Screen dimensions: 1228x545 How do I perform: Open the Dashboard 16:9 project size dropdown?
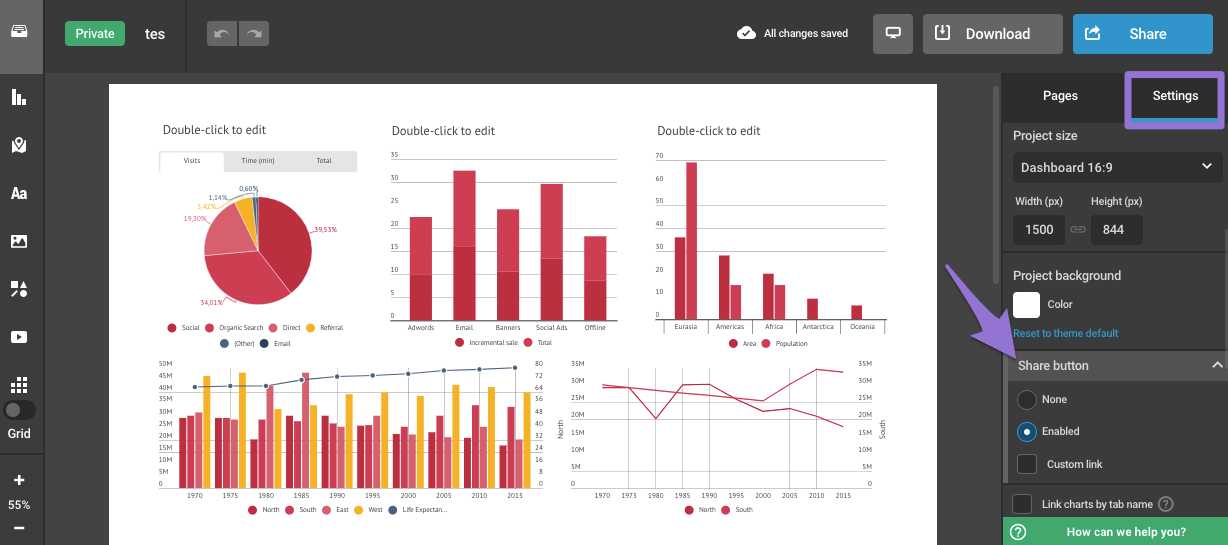click(x=1116, y=167)
